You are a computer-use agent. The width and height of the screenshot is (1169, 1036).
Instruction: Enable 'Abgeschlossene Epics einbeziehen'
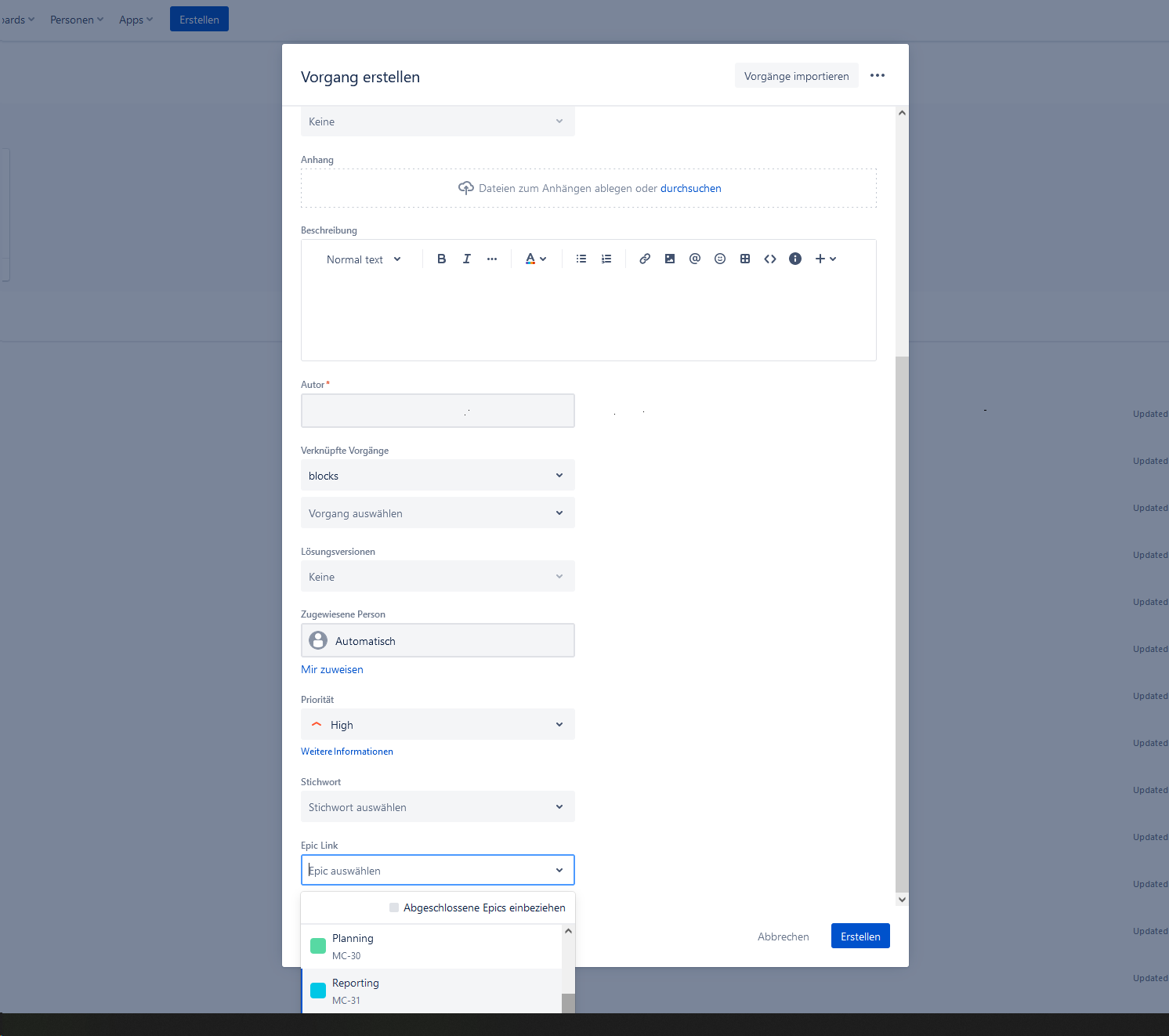393,907
